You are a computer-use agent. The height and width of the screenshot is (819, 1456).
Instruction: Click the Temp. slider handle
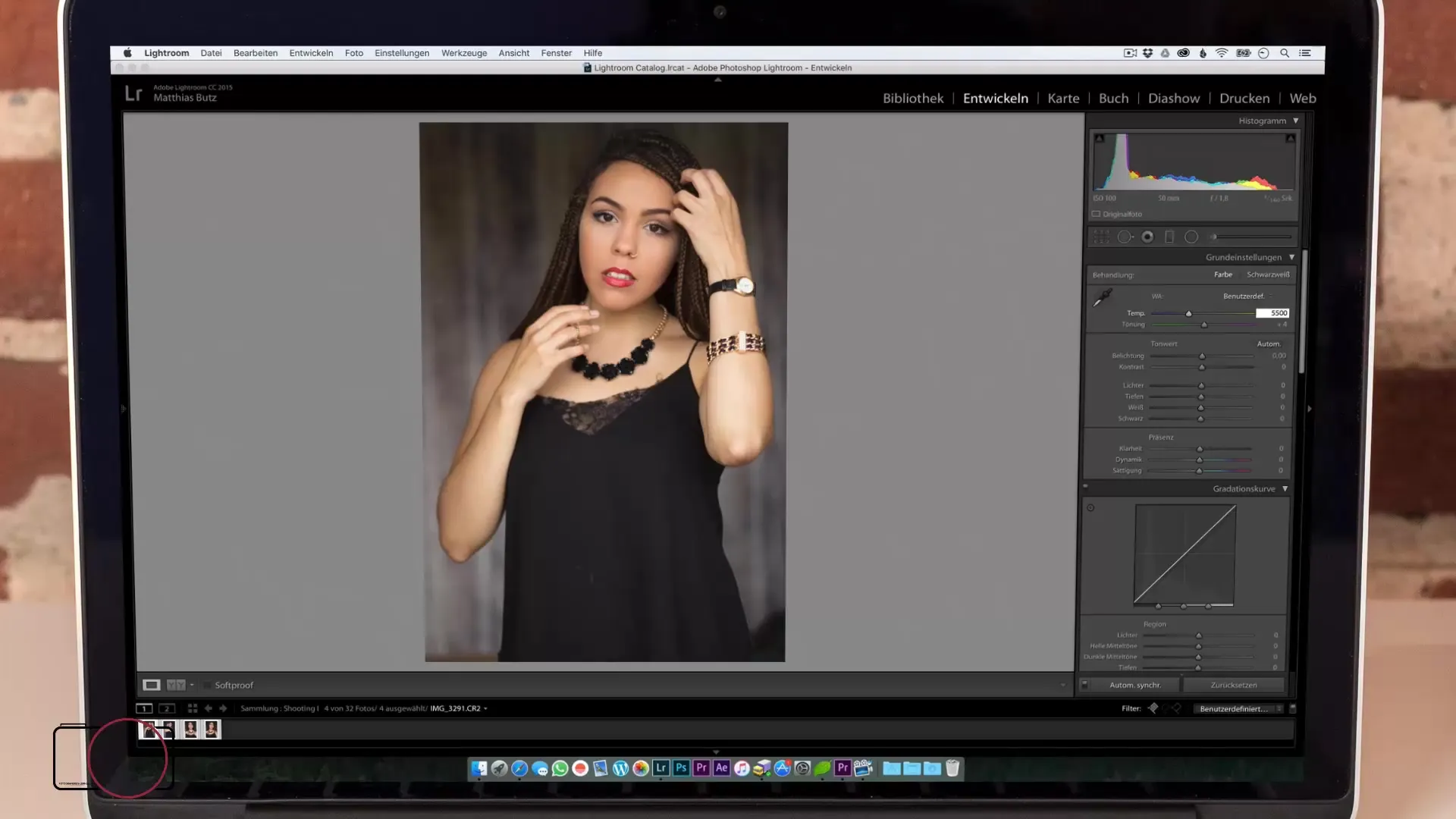click(x=1188, y=314)
